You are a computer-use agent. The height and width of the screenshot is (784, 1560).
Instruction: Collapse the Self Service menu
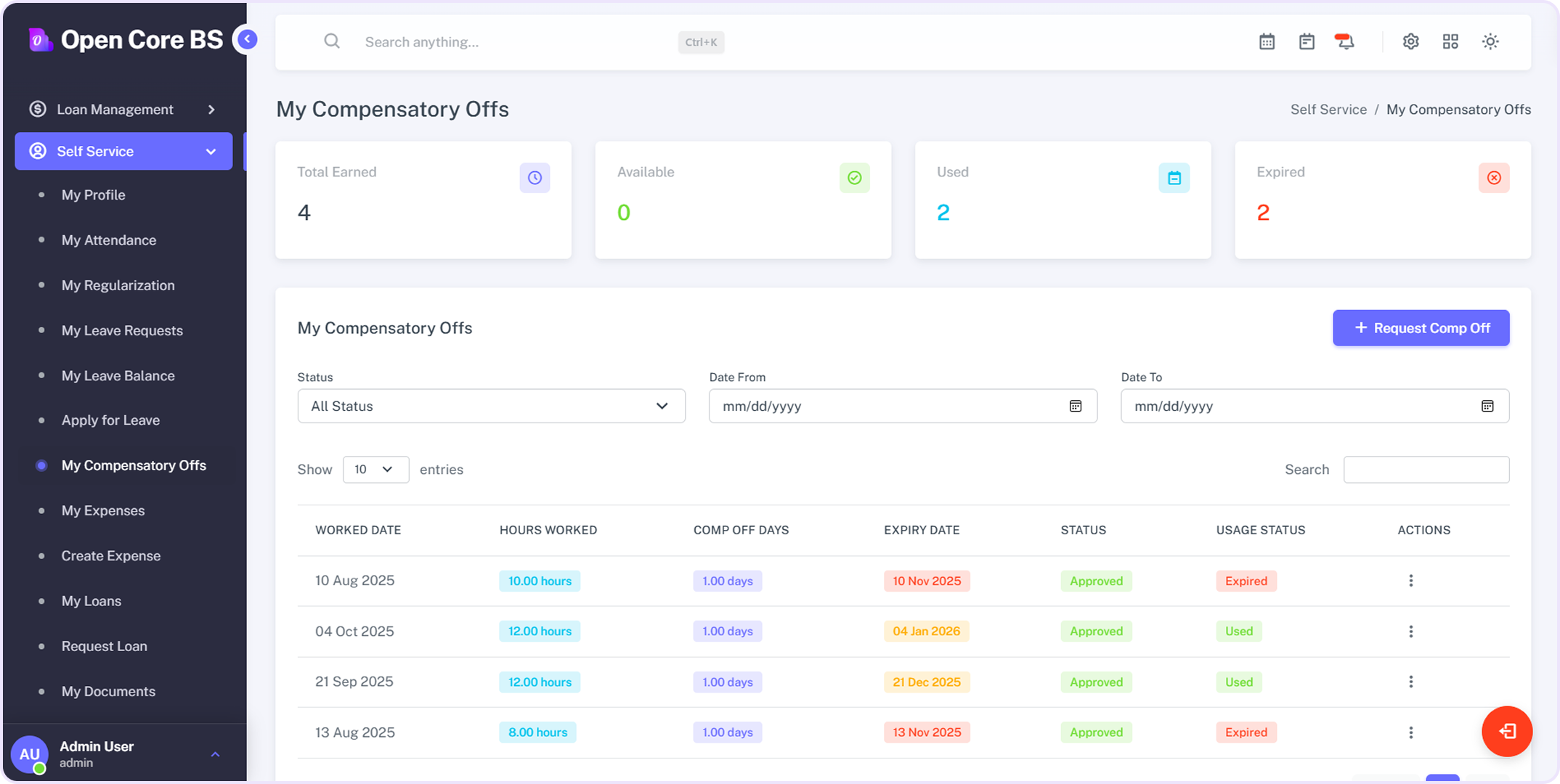tap(123, 151)
